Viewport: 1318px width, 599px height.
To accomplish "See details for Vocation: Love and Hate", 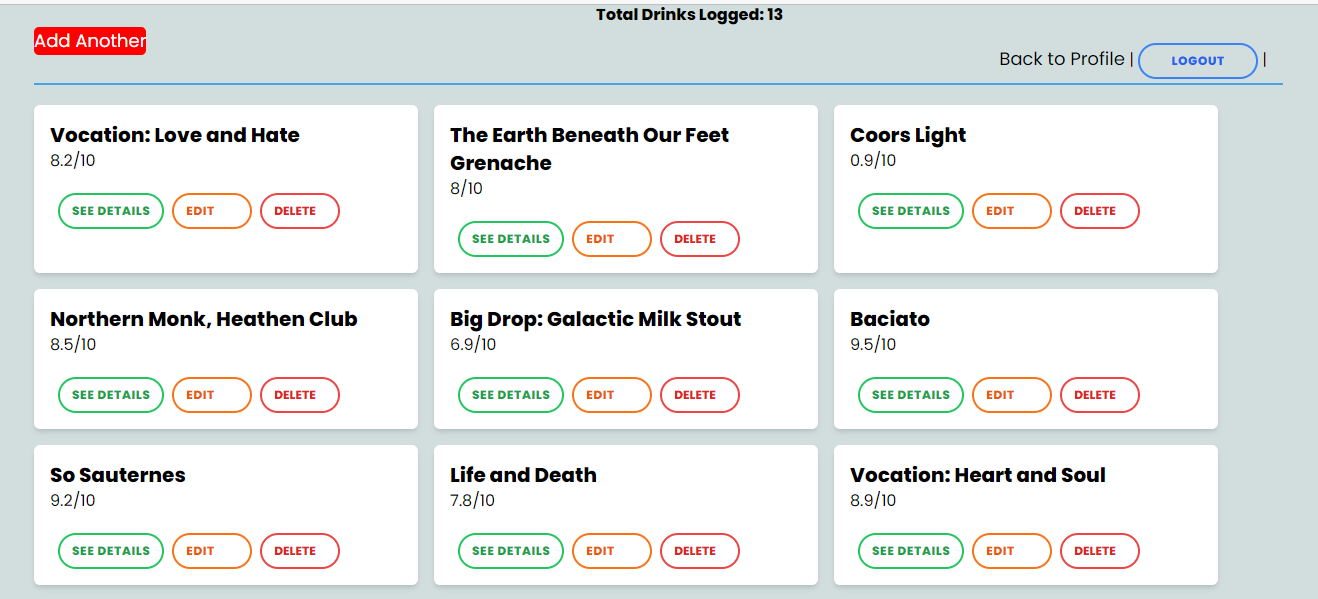I will click(x=110, y=210).
